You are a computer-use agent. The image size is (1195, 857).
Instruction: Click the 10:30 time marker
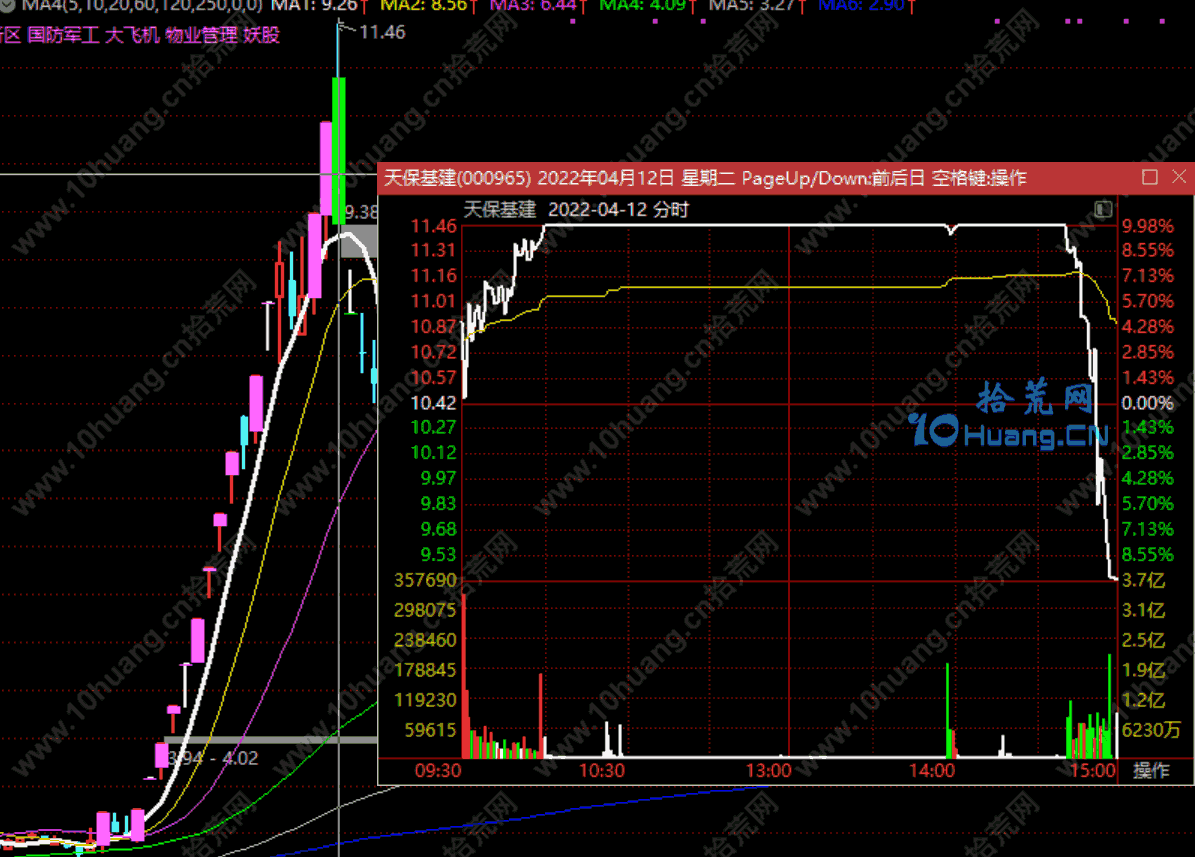click(601, 770)
